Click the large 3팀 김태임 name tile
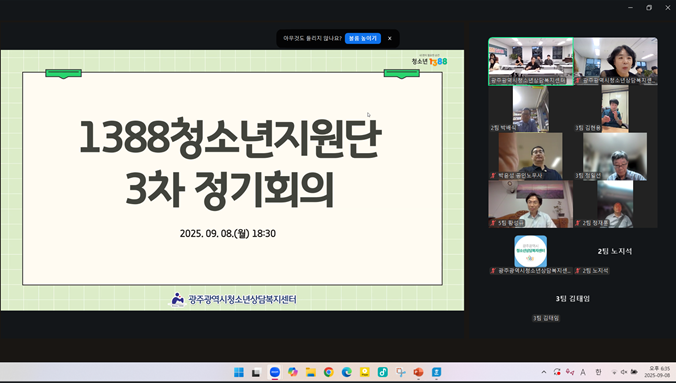676x383 pixels. pos(573,298)
